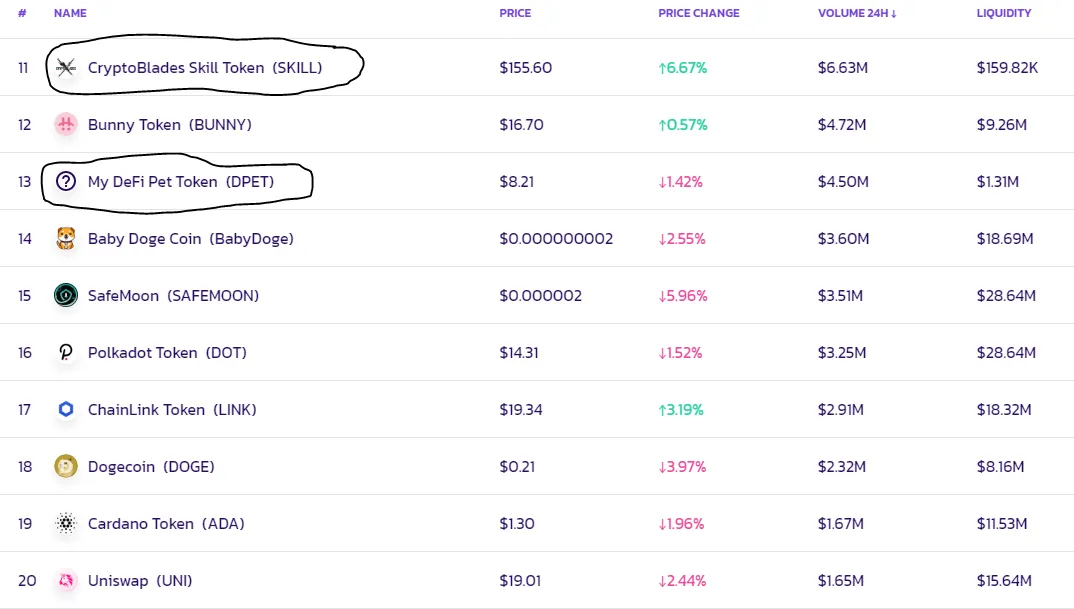Viewport: 1074px width, 609px height.
Task: Click the $11.53M liquidity value
Action: (x=1002, y=523)
